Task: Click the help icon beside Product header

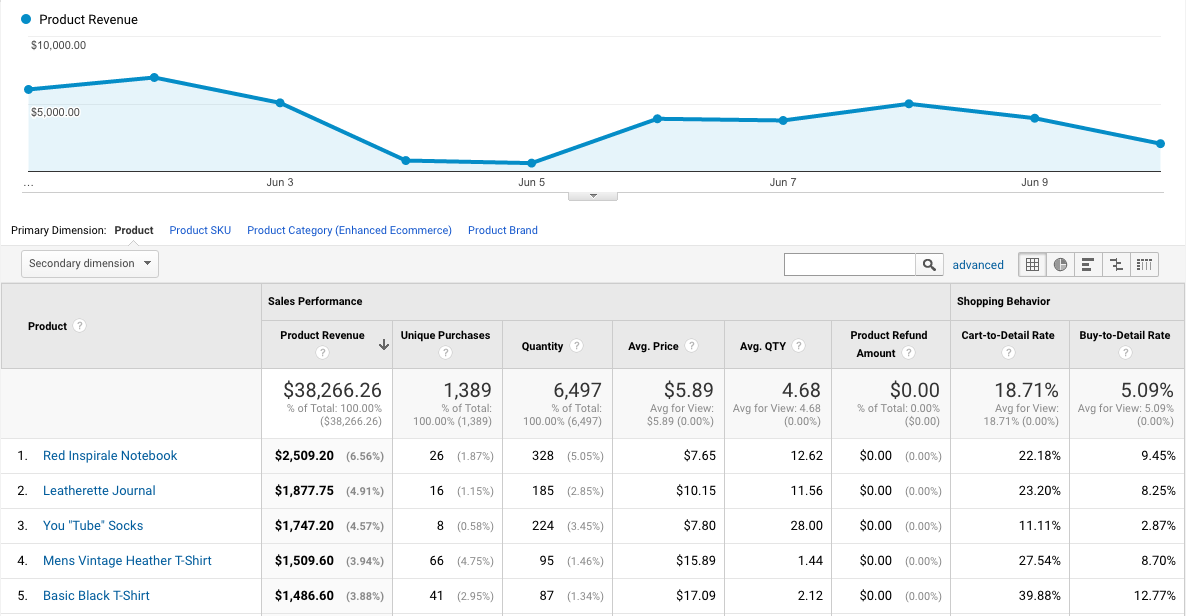Action: tap(80, 326)
